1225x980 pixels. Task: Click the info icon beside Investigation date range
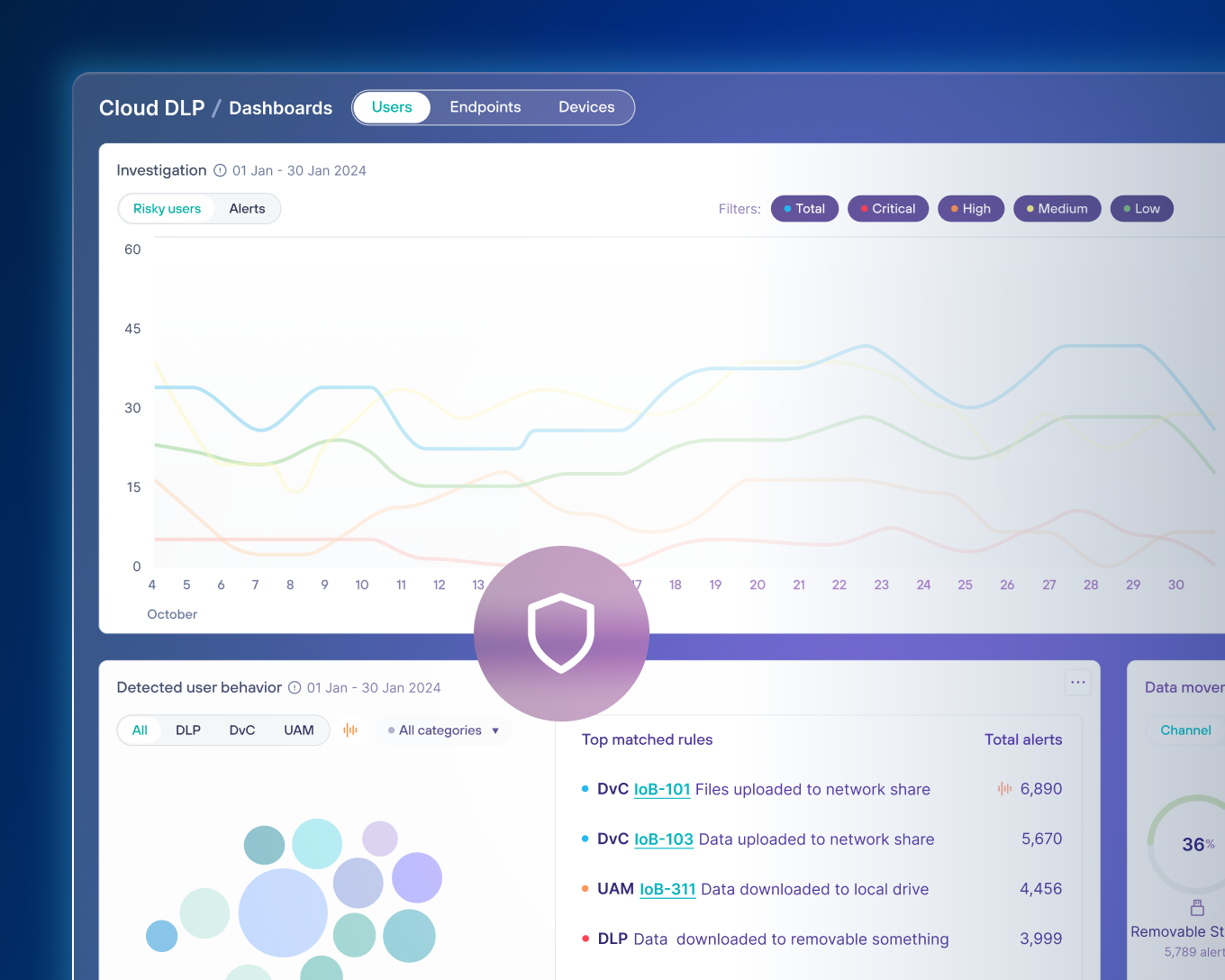tap(220, 170)
